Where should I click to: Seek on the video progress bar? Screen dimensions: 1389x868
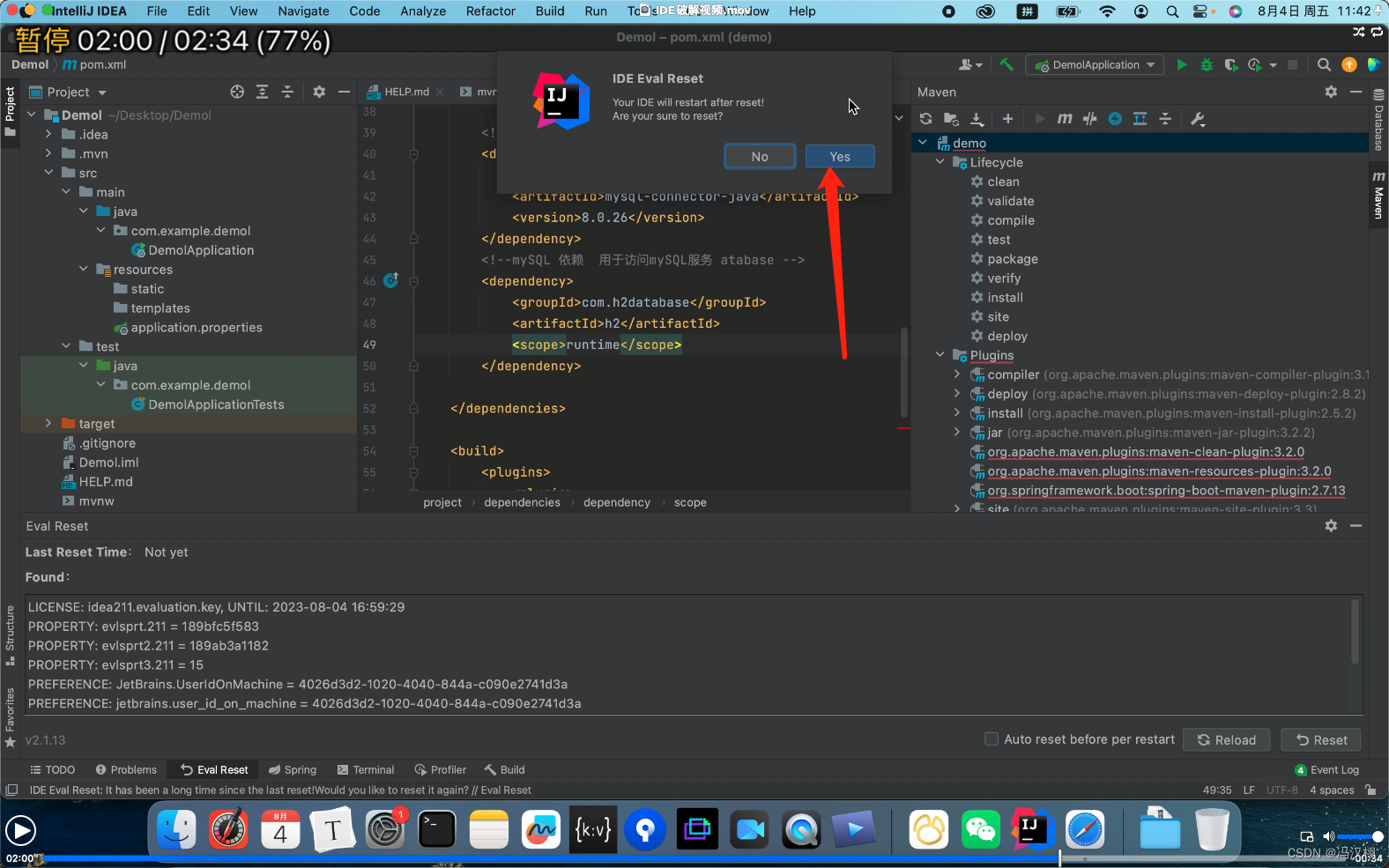694,857
